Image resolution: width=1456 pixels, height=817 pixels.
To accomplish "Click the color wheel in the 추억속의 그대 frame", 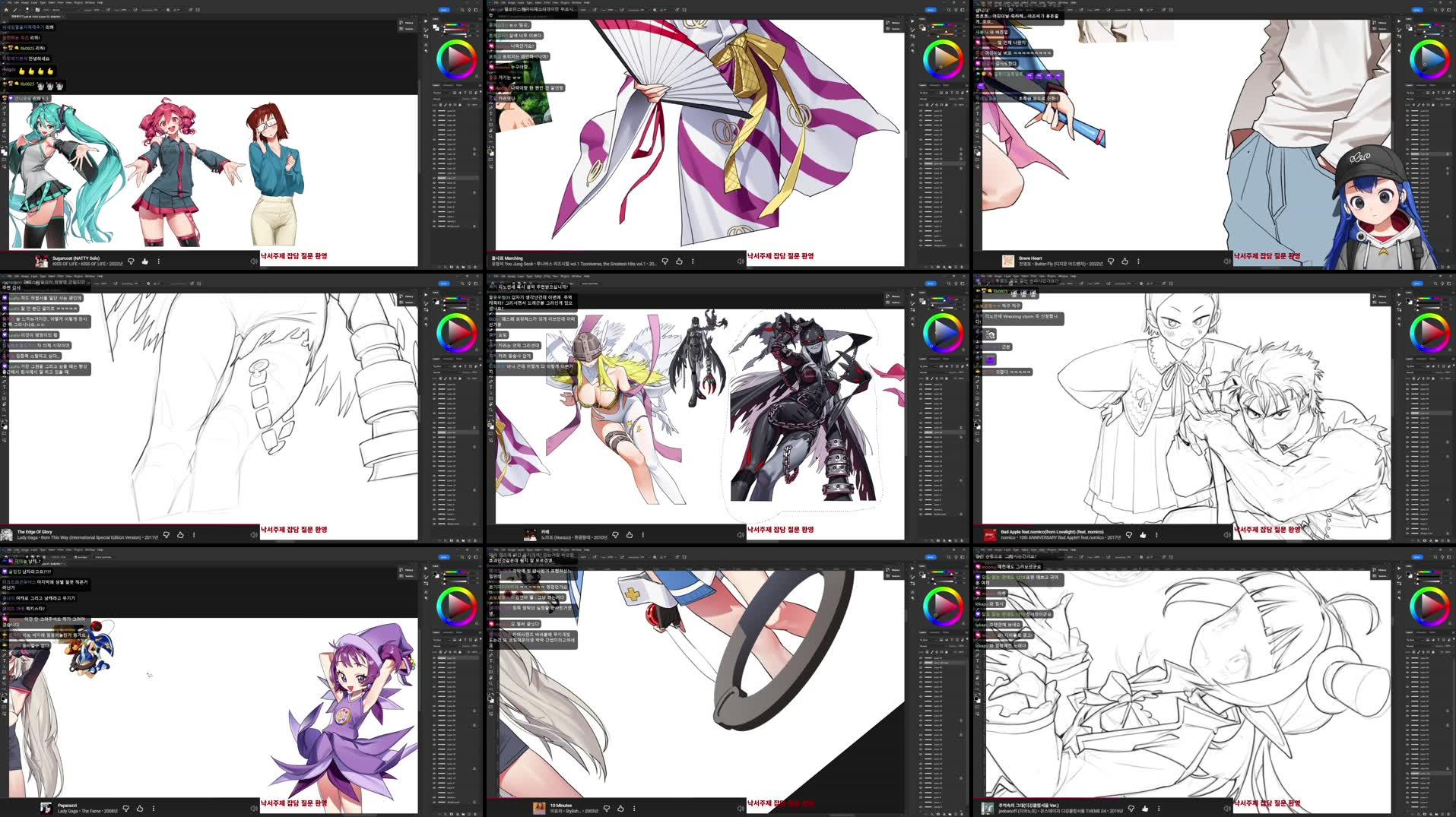I will pyautogui.click(x=1429, y=606).
